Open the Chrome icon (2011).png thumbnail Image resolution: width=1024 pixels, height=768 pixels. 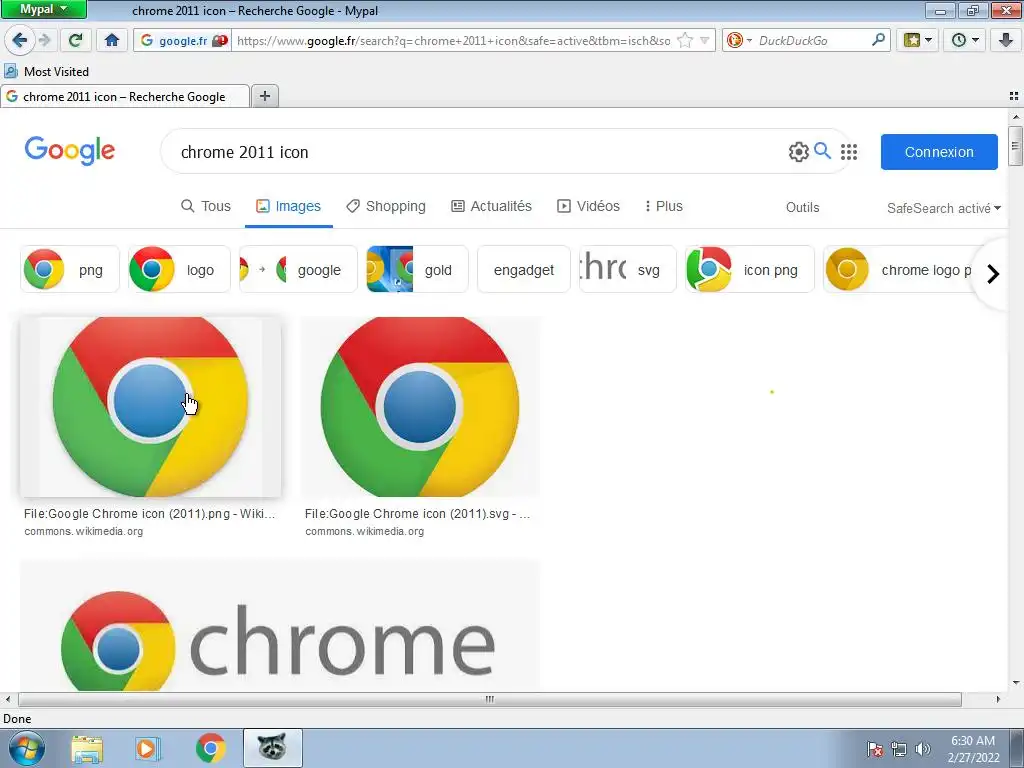pos(151,407)
